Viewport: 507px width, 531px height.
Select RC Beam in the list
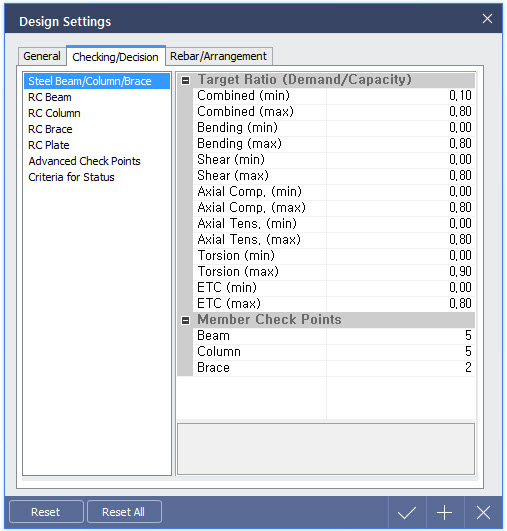(x=97, y=97)
